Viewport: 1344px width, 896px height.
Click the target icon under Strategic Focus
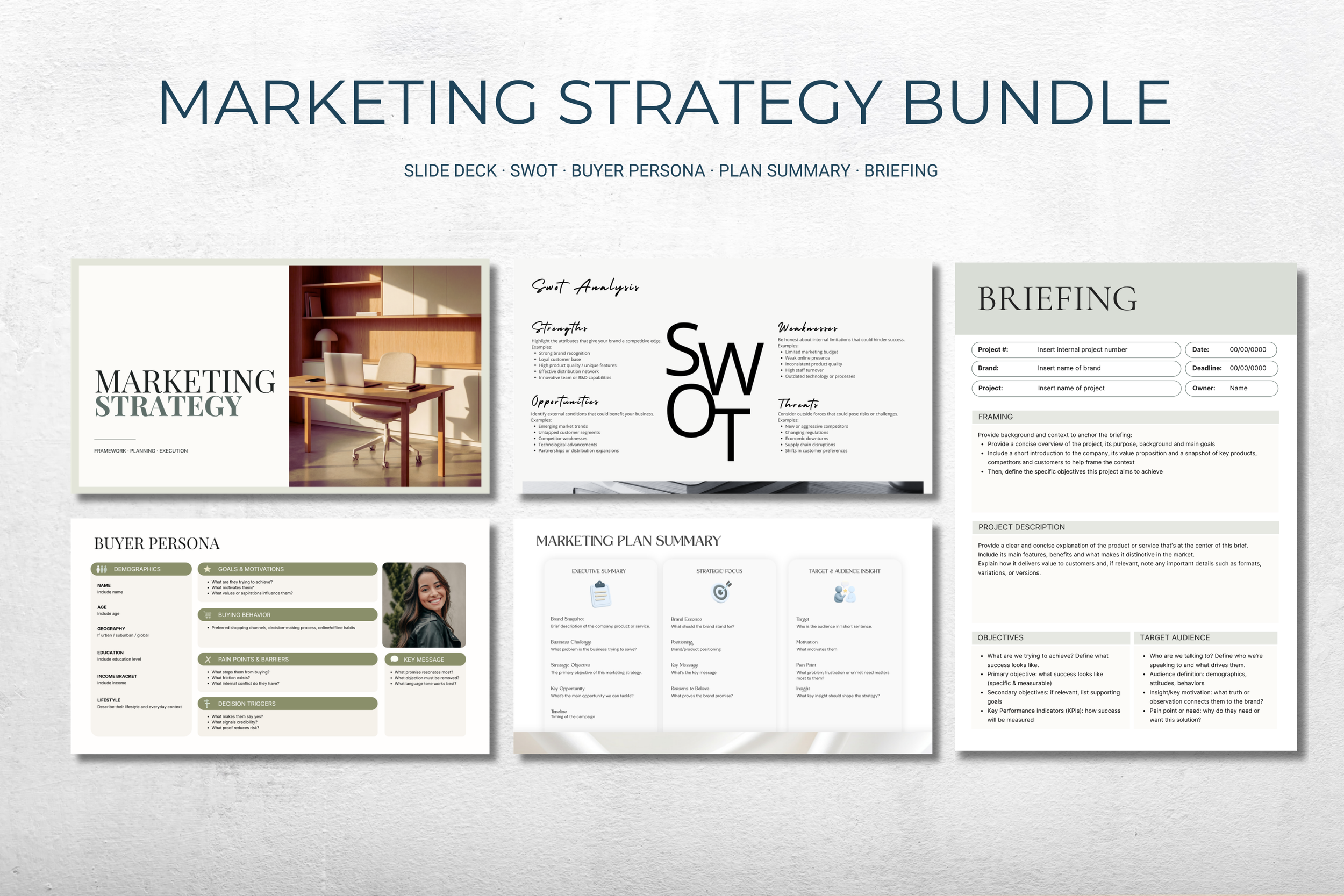[721, 592]
